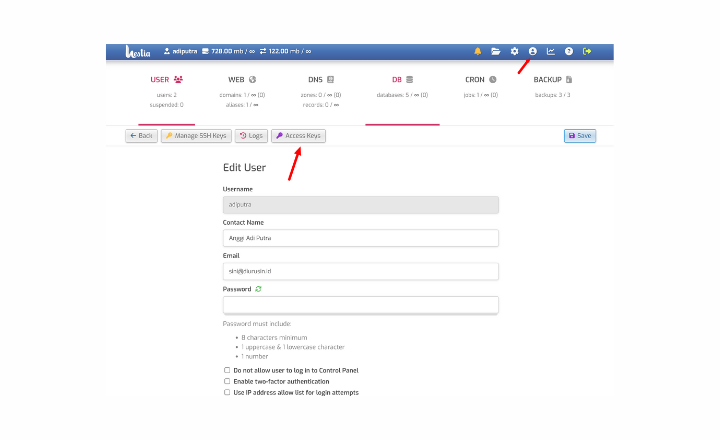Open server settings gear icon
The height and width of the screenshot is (440, 720).
pos(514,51)
